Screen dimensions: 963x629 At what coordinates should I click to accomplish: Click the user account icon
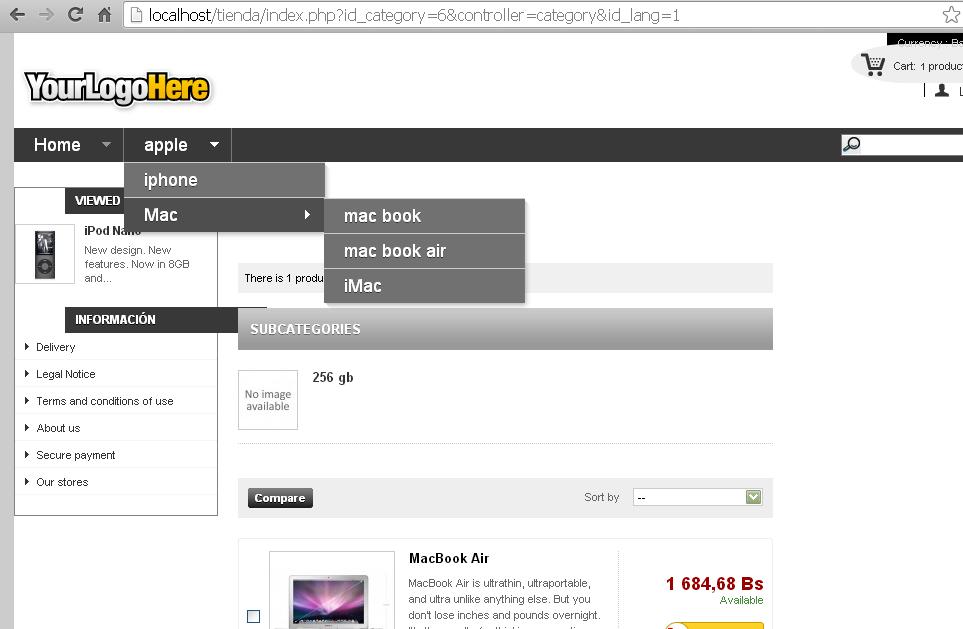(x=942, y=91)
